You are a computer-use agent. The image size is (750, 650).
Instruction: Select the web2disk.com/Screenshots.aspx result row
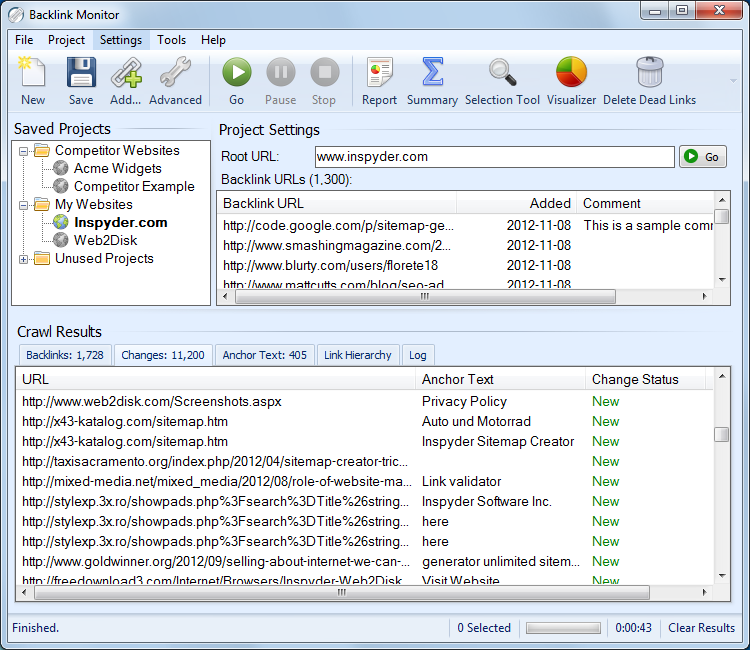(365, 401)
